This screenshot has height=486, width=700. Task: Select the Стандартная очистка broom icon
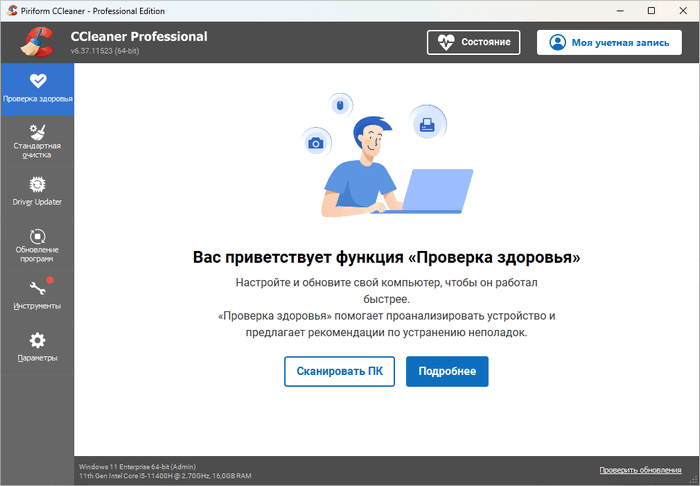pyautogui.click(x=38, y=132)
